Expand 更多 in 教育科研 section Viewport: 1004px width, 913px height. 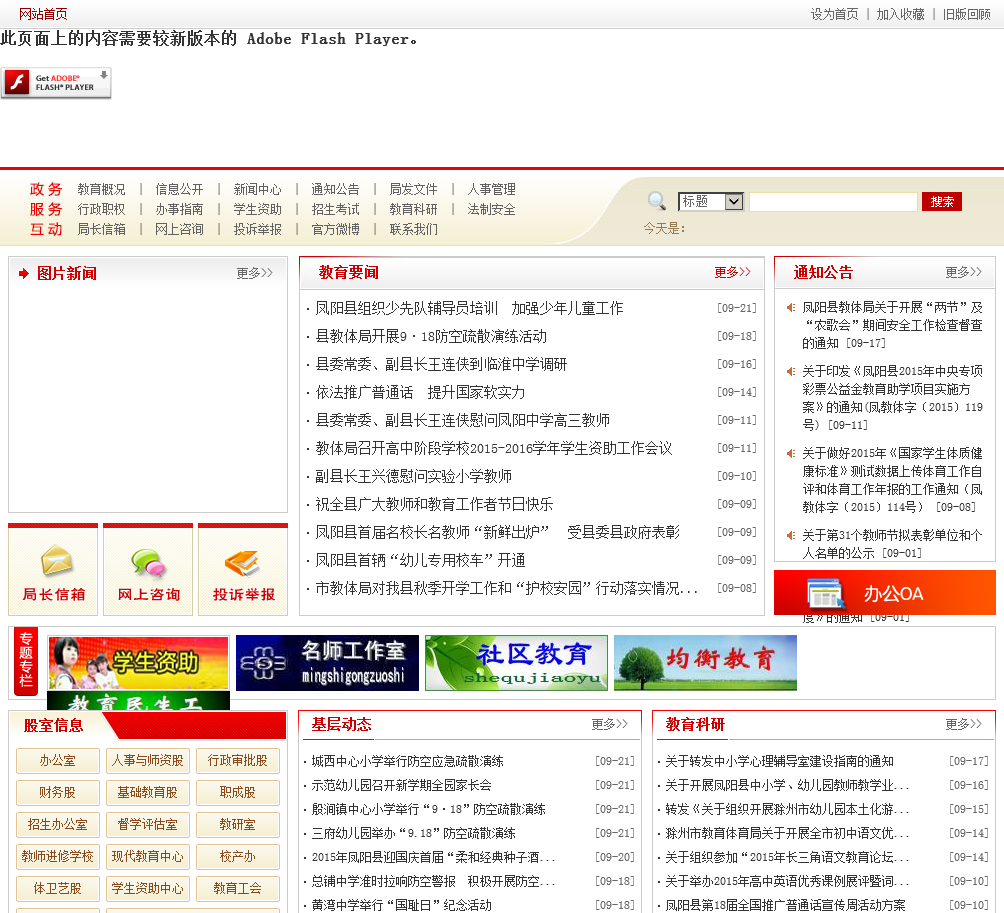964,724
